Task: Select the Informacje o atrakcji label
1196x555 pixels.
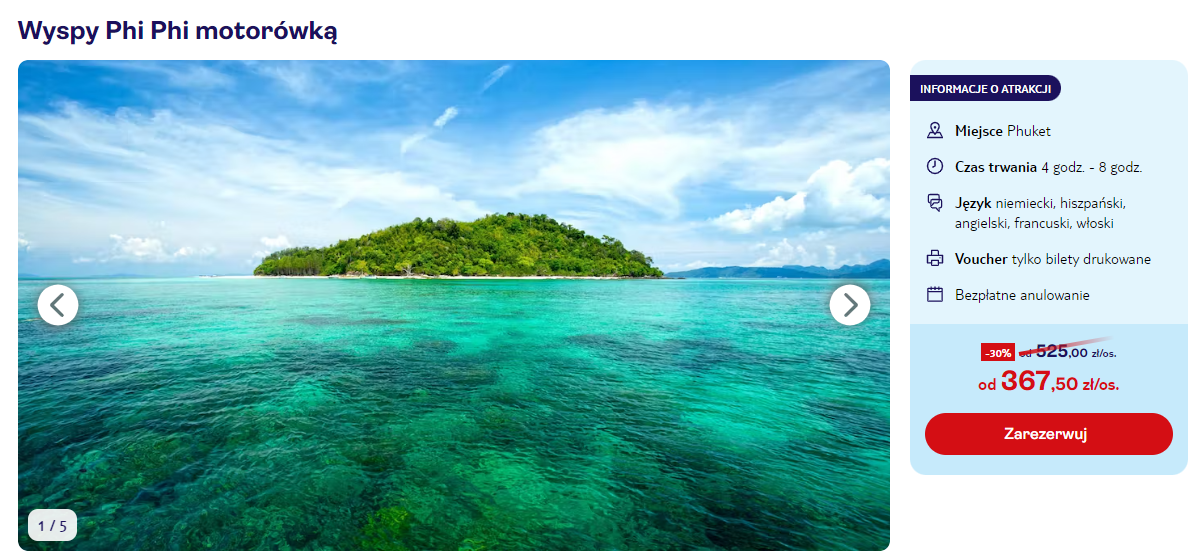Action: click(985, 88)
